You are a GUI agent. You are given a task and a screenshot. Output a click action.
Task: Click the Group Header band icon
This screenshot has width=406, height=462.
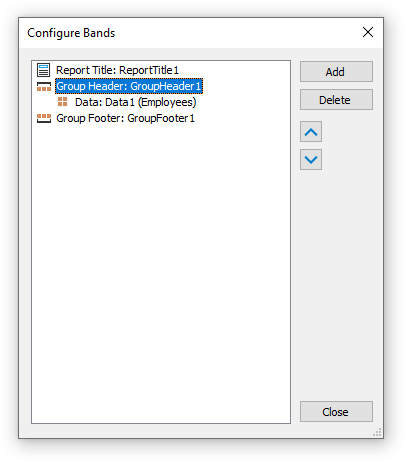click(44, 87)
